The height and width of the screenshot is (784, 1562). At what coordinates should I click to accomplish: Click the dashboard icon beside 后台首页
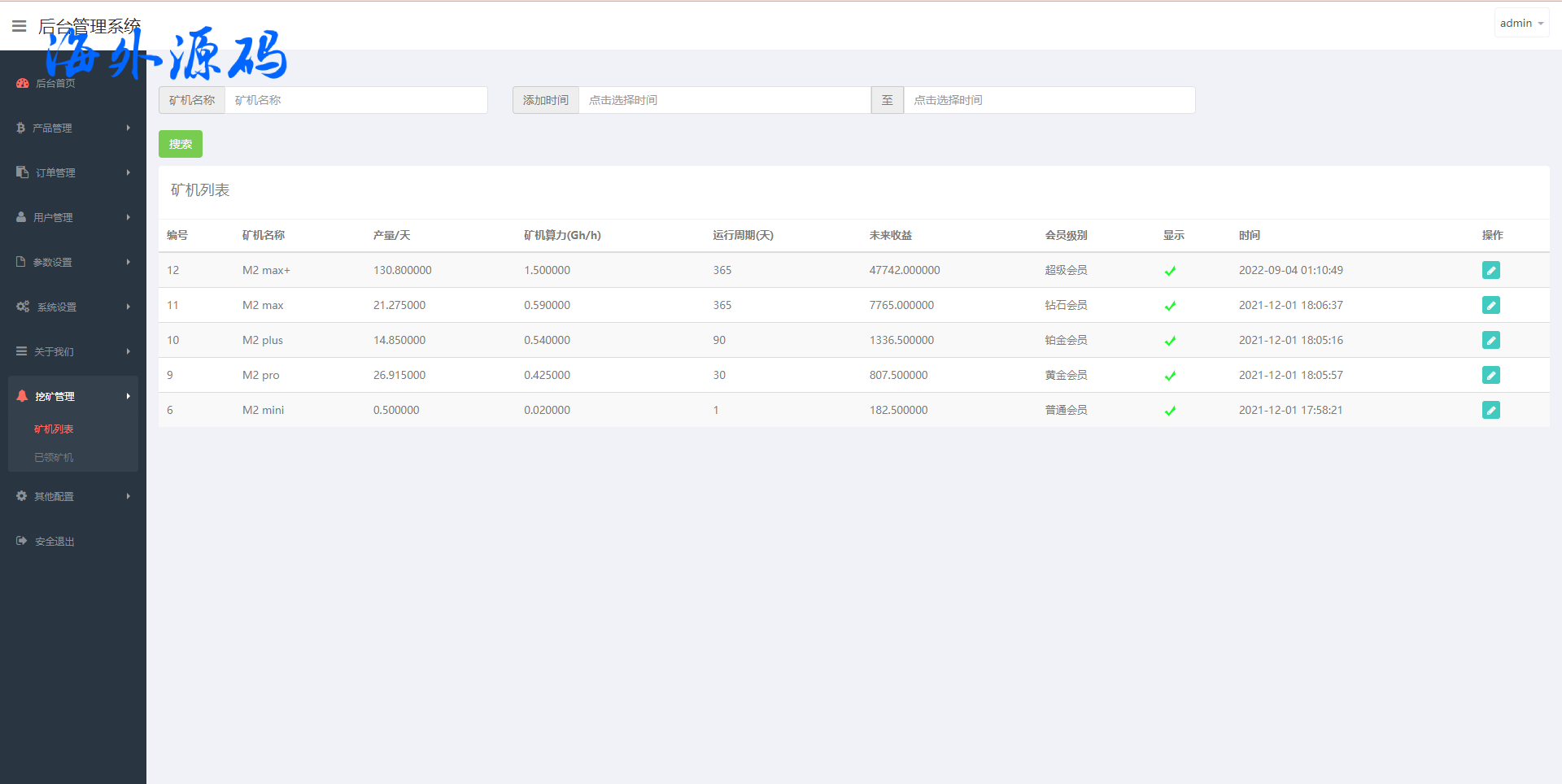point(22,83)
